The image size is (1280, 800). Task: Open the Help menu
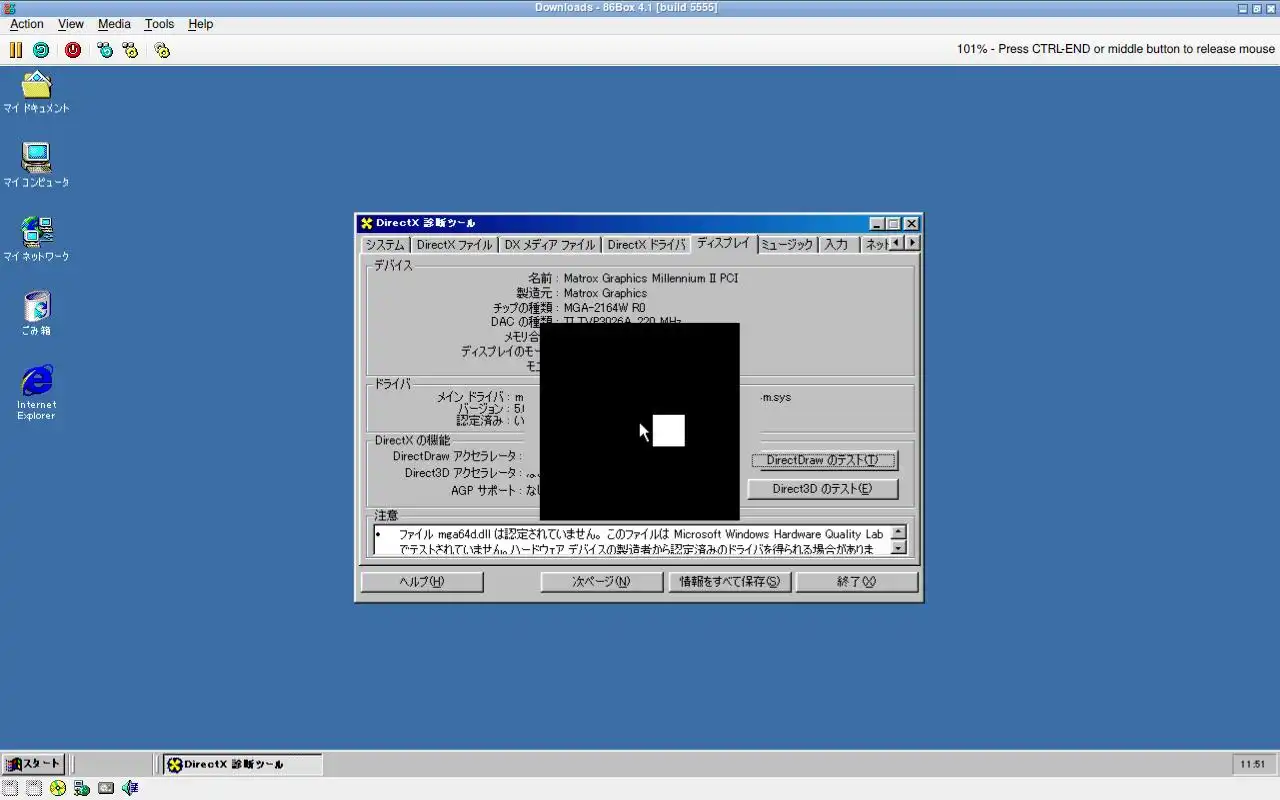tap(200, 24)
